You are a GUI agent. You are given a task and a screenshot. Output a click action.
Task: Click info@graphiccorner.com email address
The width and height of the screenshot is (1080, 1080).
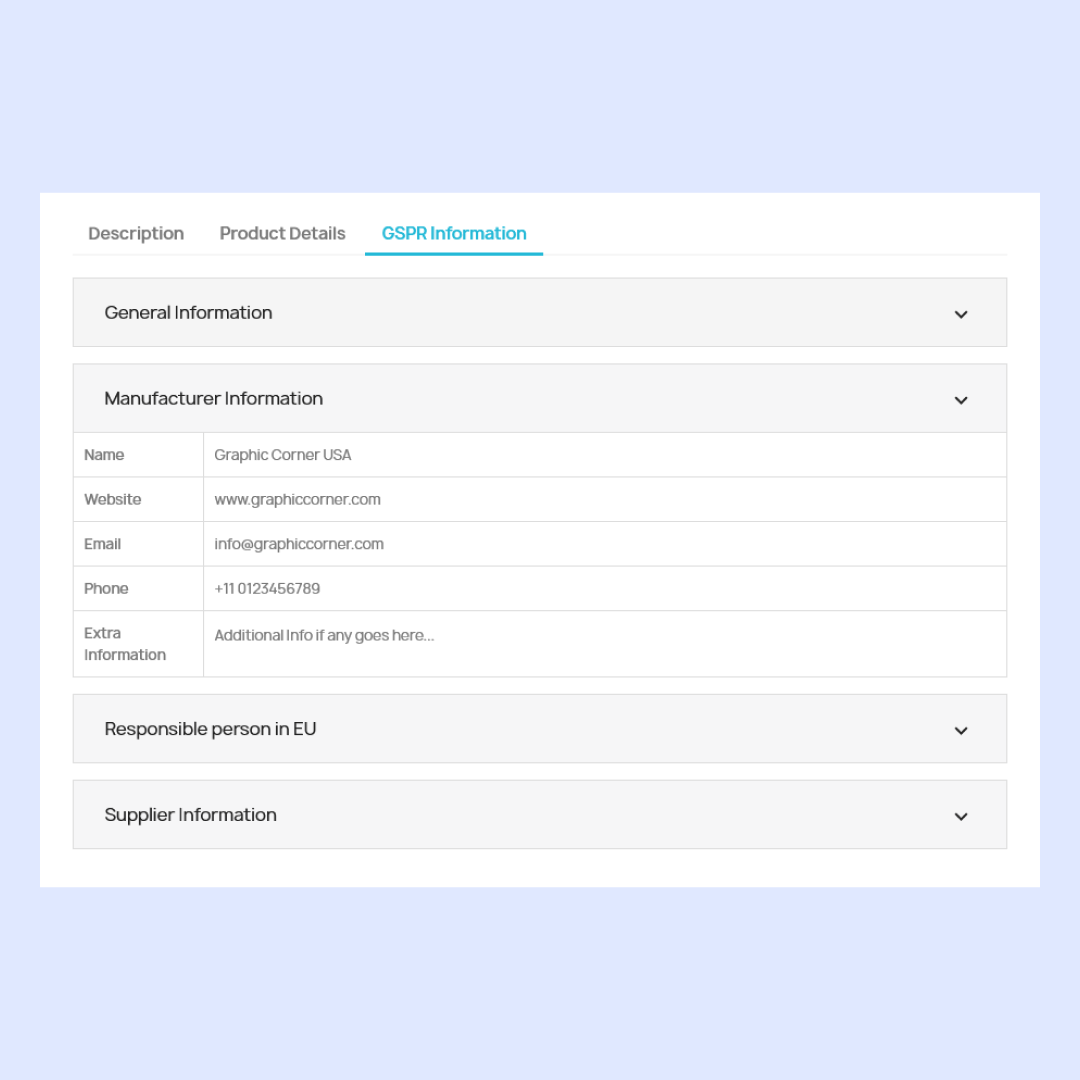(299, 544)
